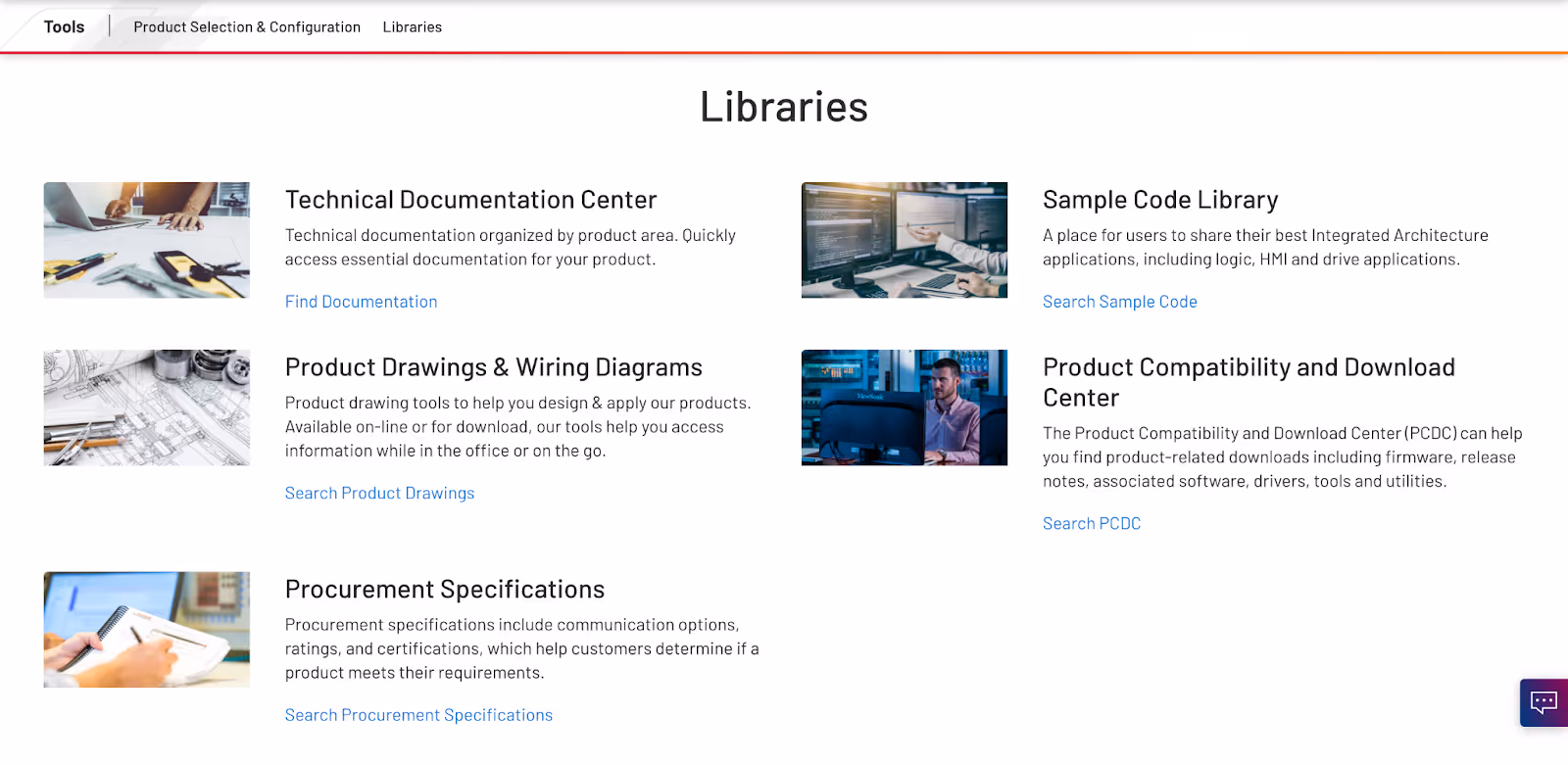Click the Search Sample Code link
Viewport: 1568px width, 765px height.
click(1120, 302)
